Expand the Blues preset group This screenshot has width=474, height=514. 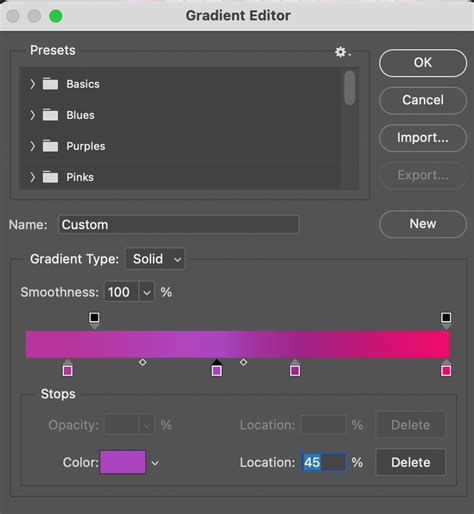coord(32,115)
